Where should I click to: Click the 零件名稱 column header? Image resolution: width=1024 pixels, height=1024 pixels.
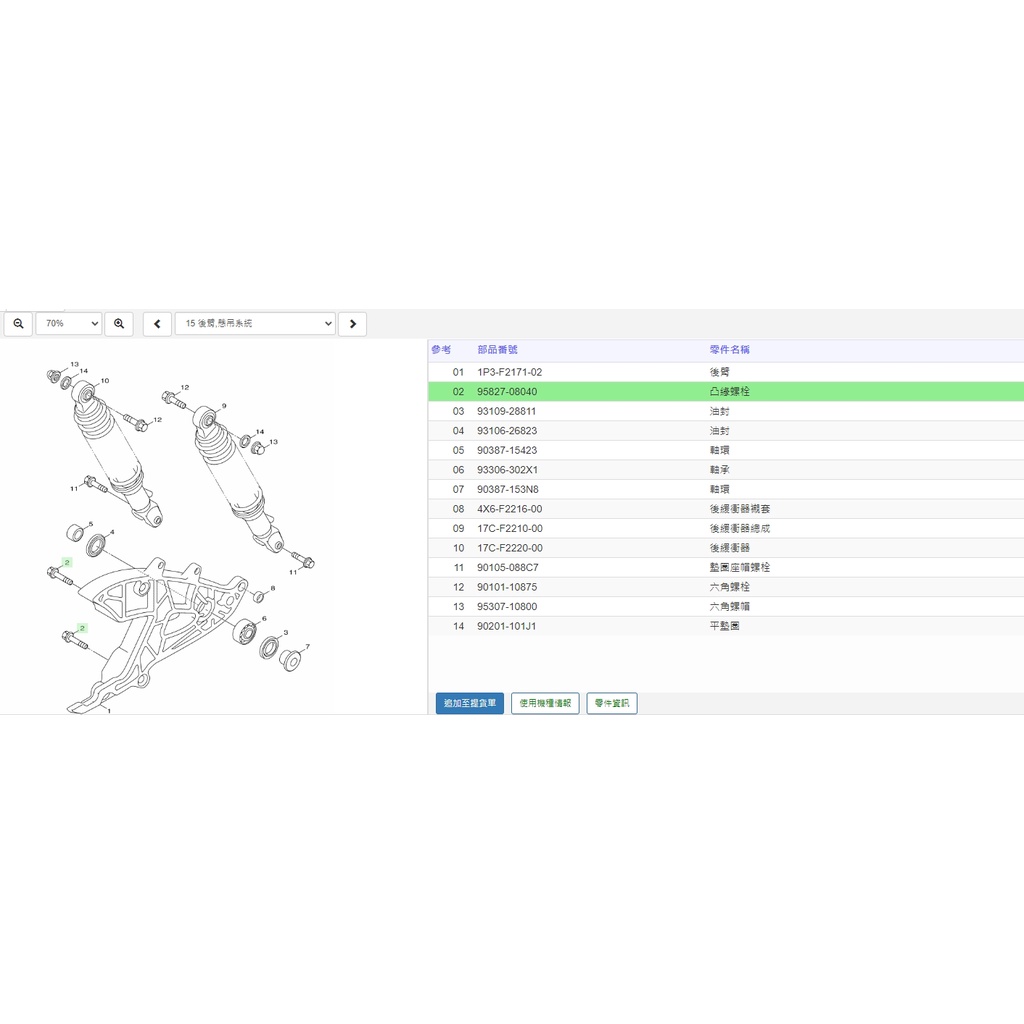pyautogui.click(x=729, y=350)
